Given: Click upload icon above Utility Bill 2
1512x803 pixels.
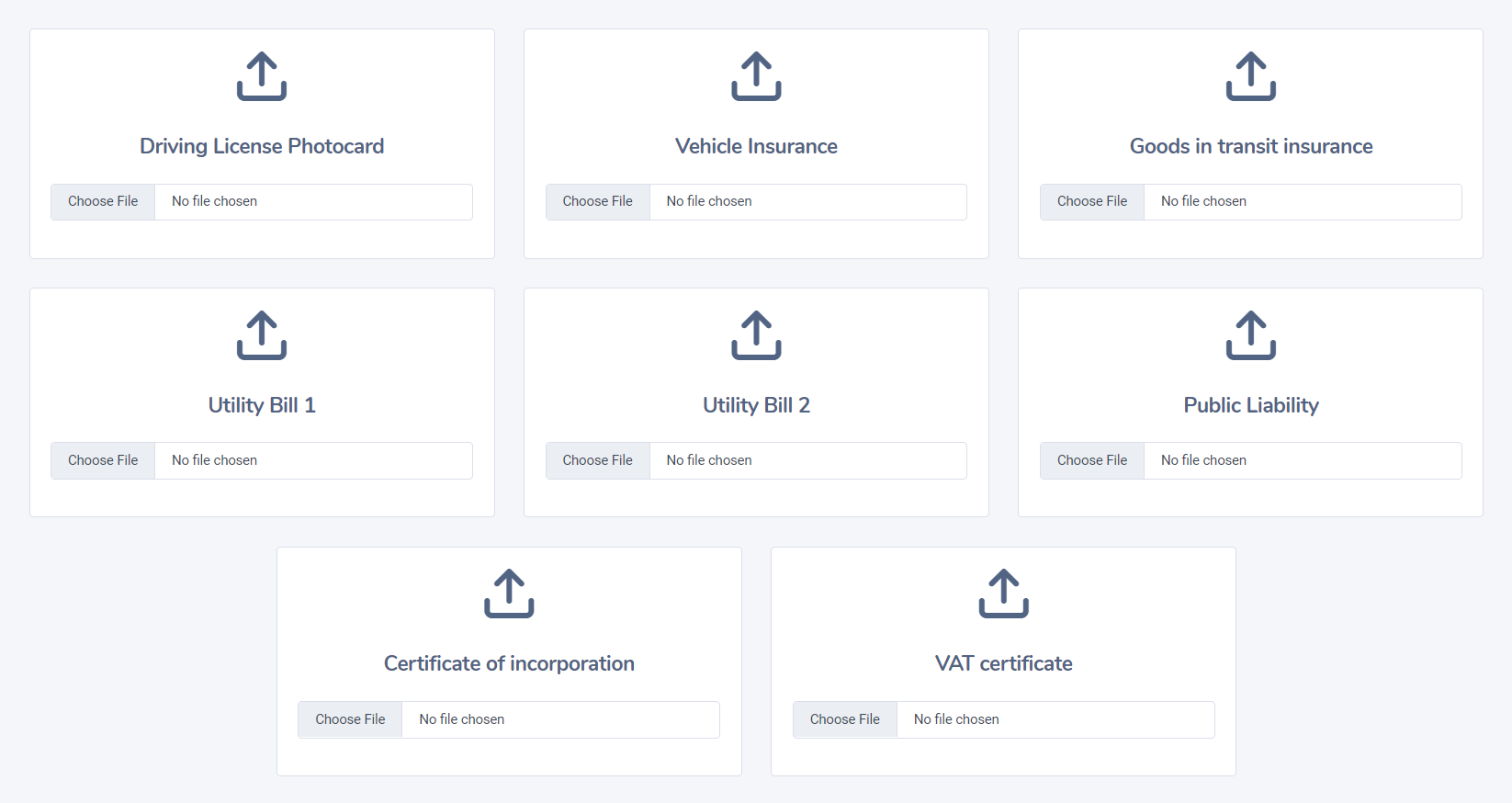Looking at the screenshot, I should (x=756, y=335).
